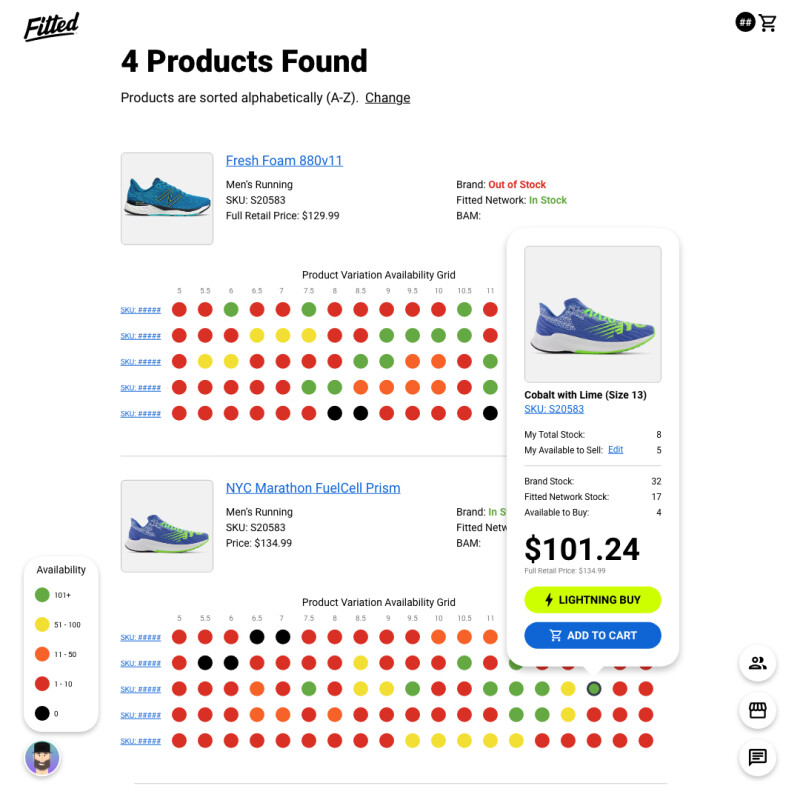Click the bearded user avatar
The image size is (800, 800).
[42, 758]
